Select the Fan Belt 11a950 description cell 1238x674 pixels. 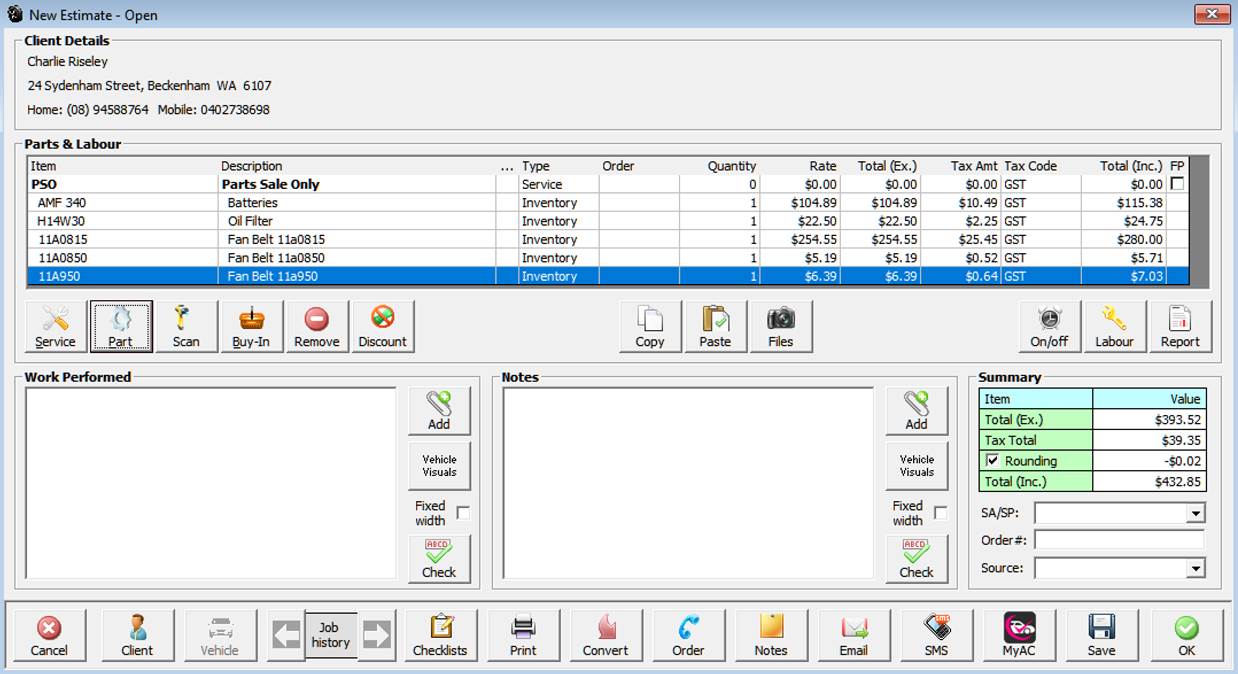click(x=357, y=276)
